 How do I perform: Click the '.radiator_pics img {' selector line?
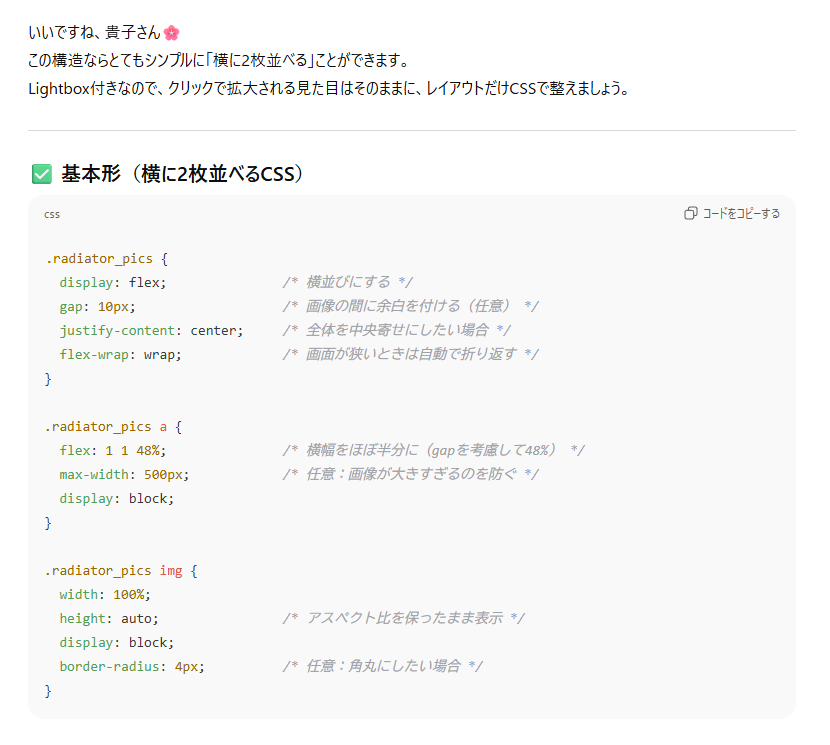[121, 570]
